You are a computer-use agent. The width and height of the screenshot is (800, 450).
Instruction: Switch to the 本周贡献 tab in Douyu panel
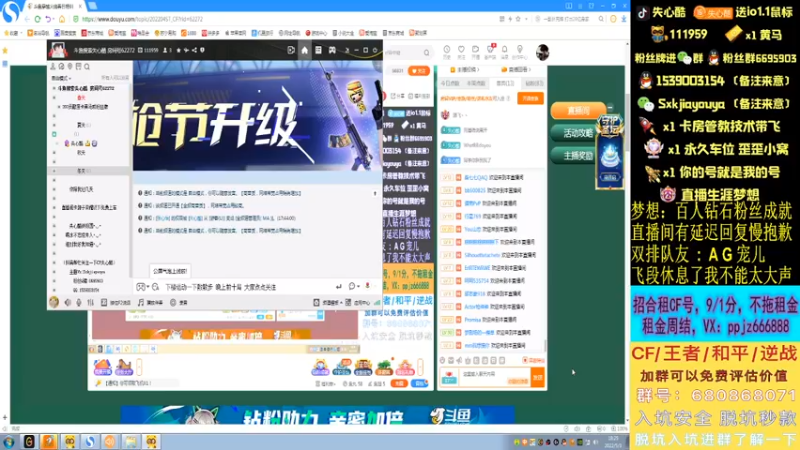[x=476, y=83]
